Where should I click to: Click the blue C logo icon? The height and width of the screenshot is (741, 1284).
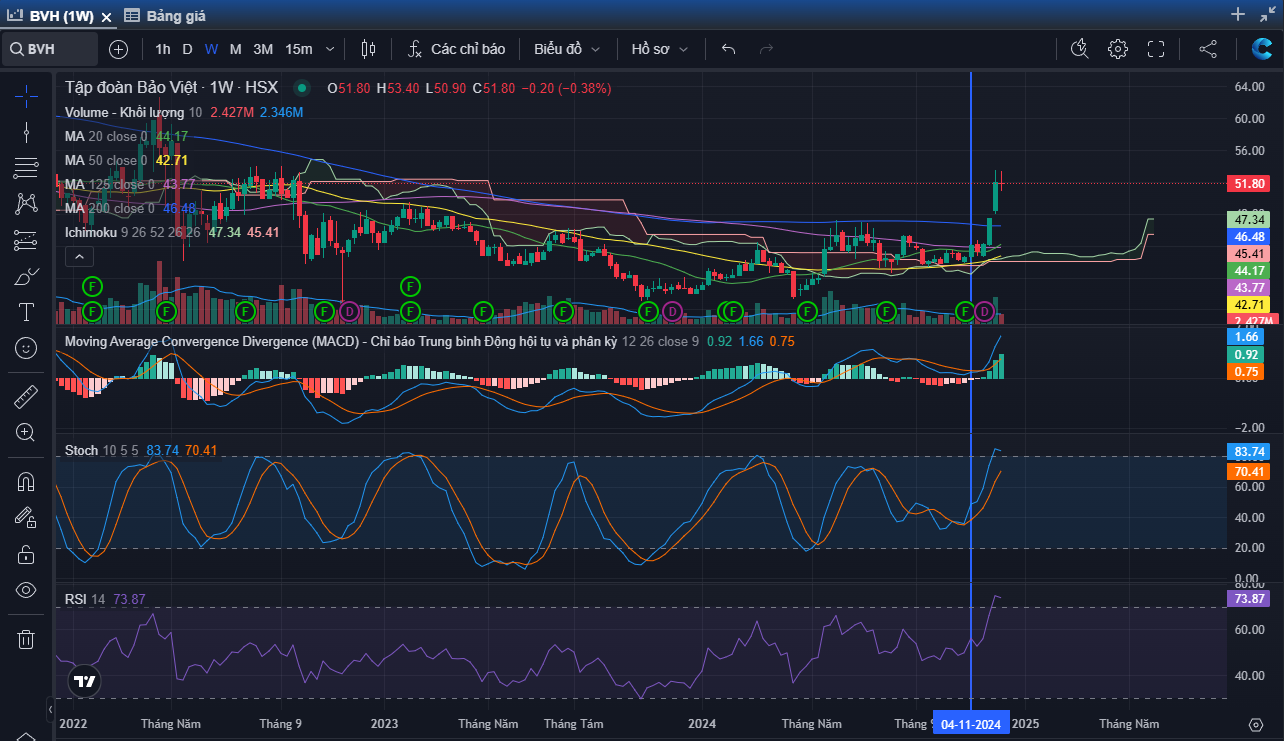click(x=1262, y=49)
